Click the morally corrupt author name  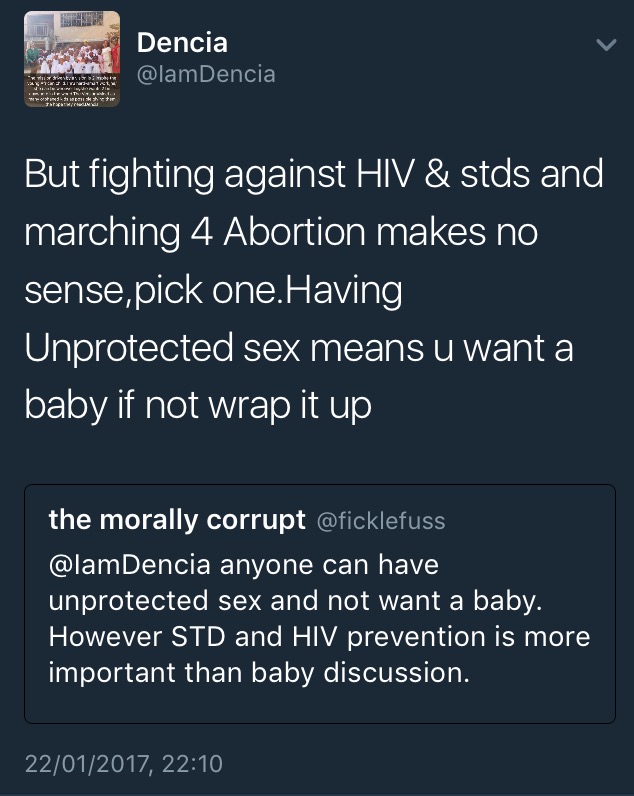(x=177, y=520)
